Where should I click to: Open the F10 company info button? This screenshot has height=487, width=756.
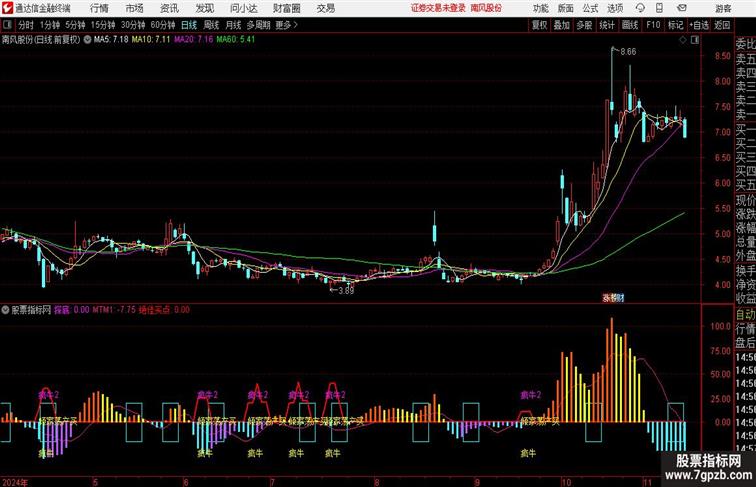tap(653, 25)
